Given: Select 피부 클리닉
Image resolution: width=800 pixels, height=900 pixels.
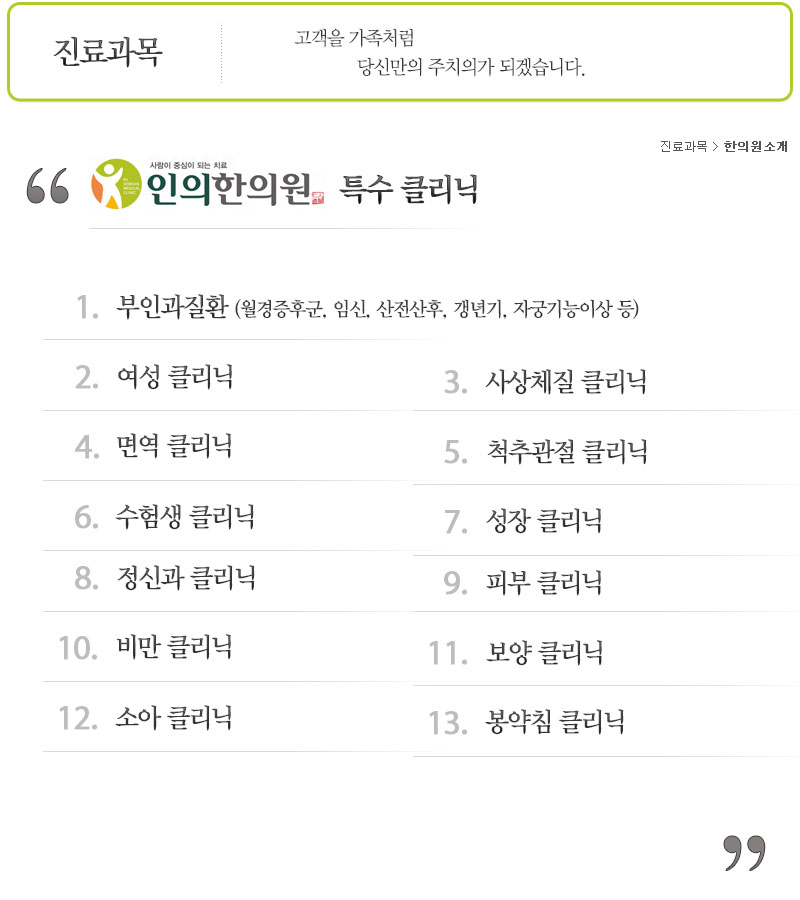Looking at the screenshot, I should click(x=543, y=583).
